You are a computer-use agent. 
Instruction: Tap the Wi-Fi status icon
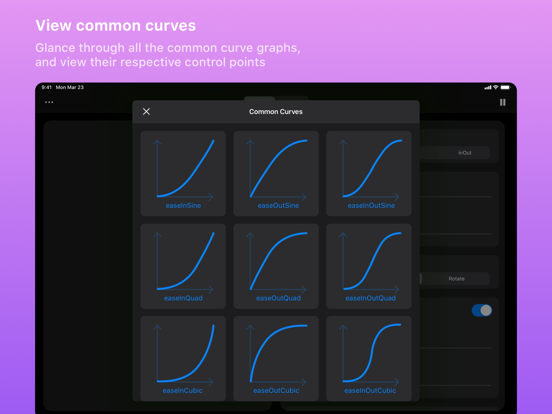coord(496,87)
